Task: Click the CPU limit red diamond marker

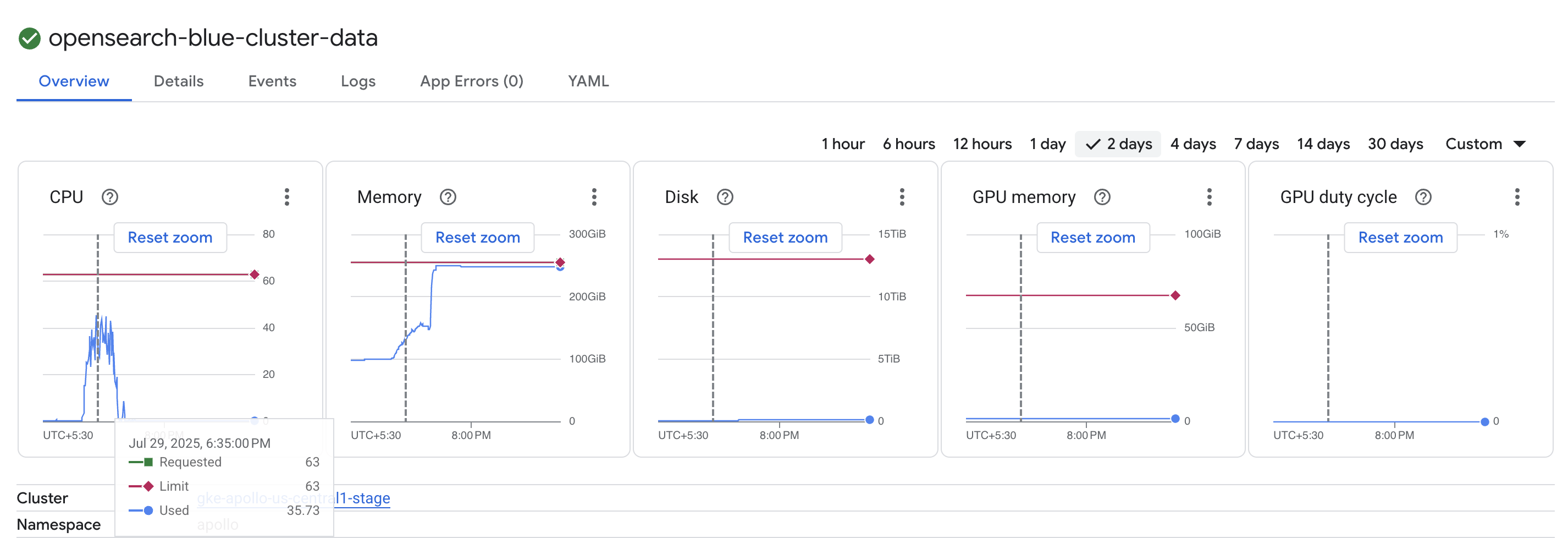Action: [x=255, y=275]
